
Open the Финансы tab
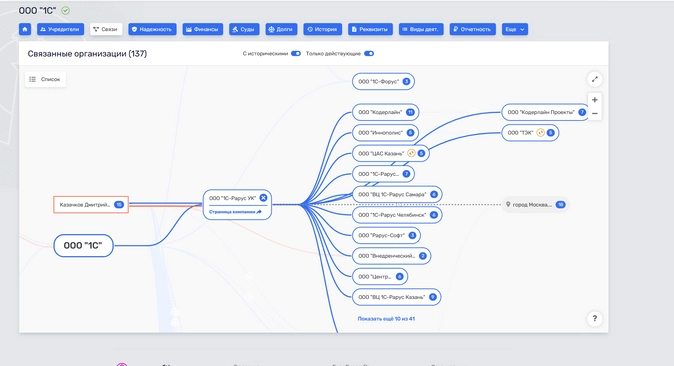point(202,29)
